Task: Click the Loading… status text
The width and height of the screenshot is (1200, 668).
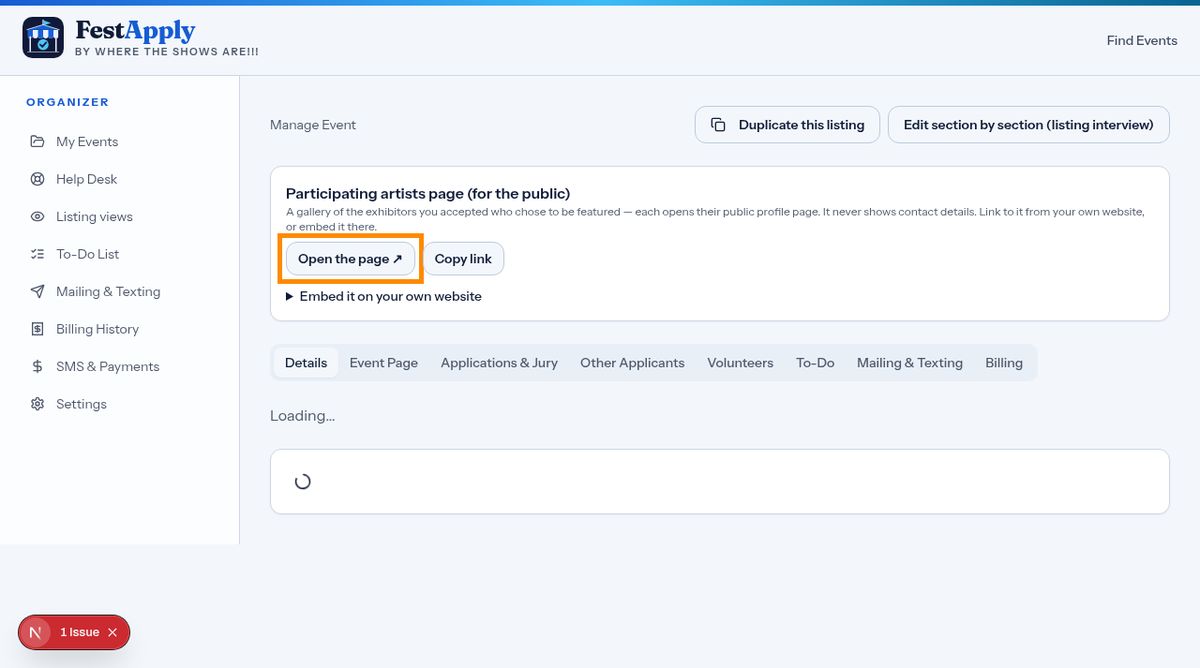Action: pos(302,415)
